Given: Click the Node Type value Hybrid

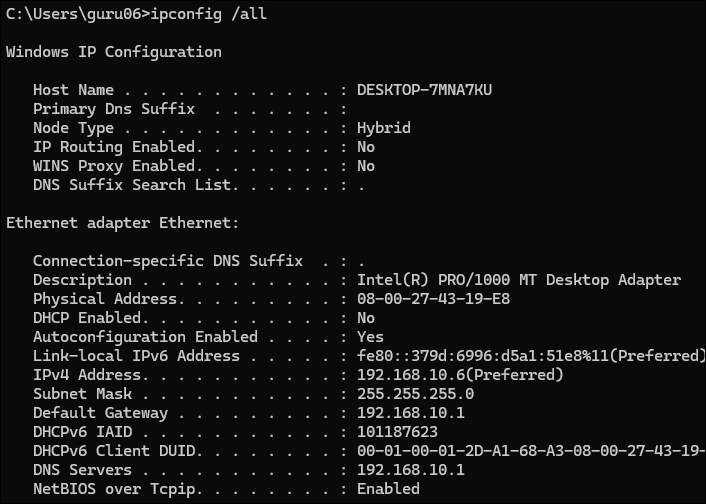Looking at the screenshot, I should (384, 128).
